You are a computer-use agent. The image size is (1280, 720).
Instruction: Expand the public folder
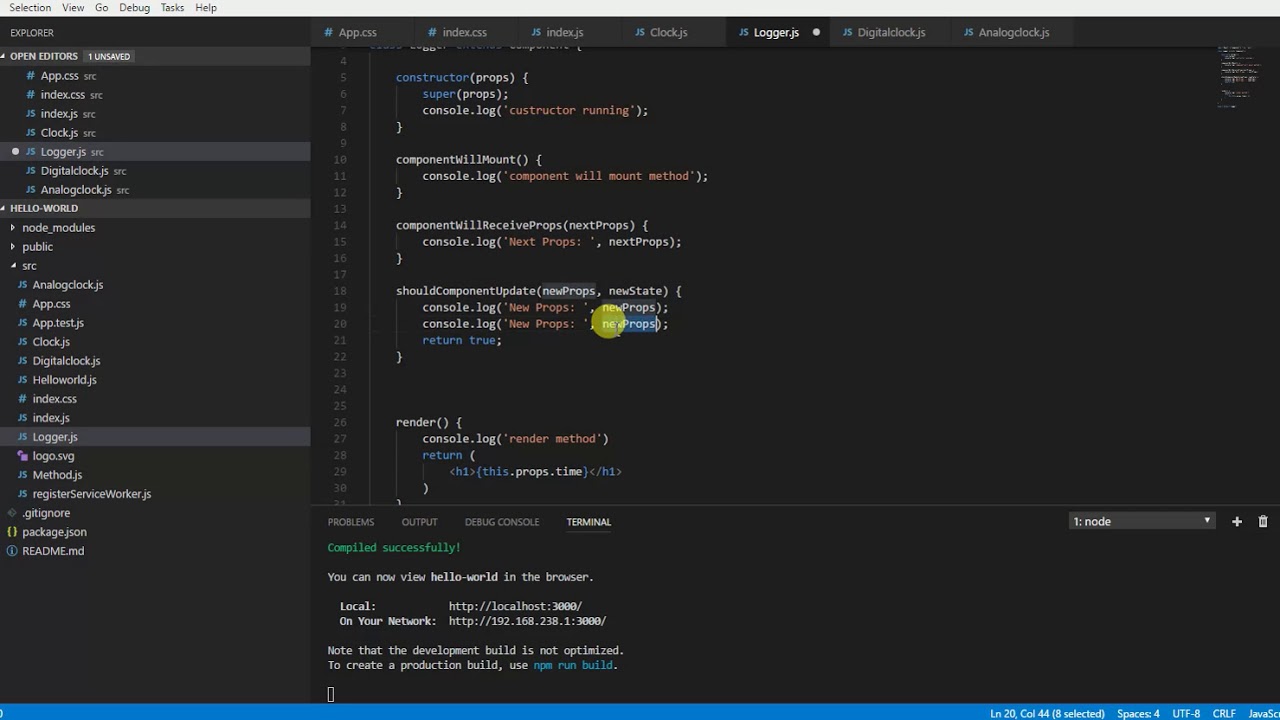(37, 246)
